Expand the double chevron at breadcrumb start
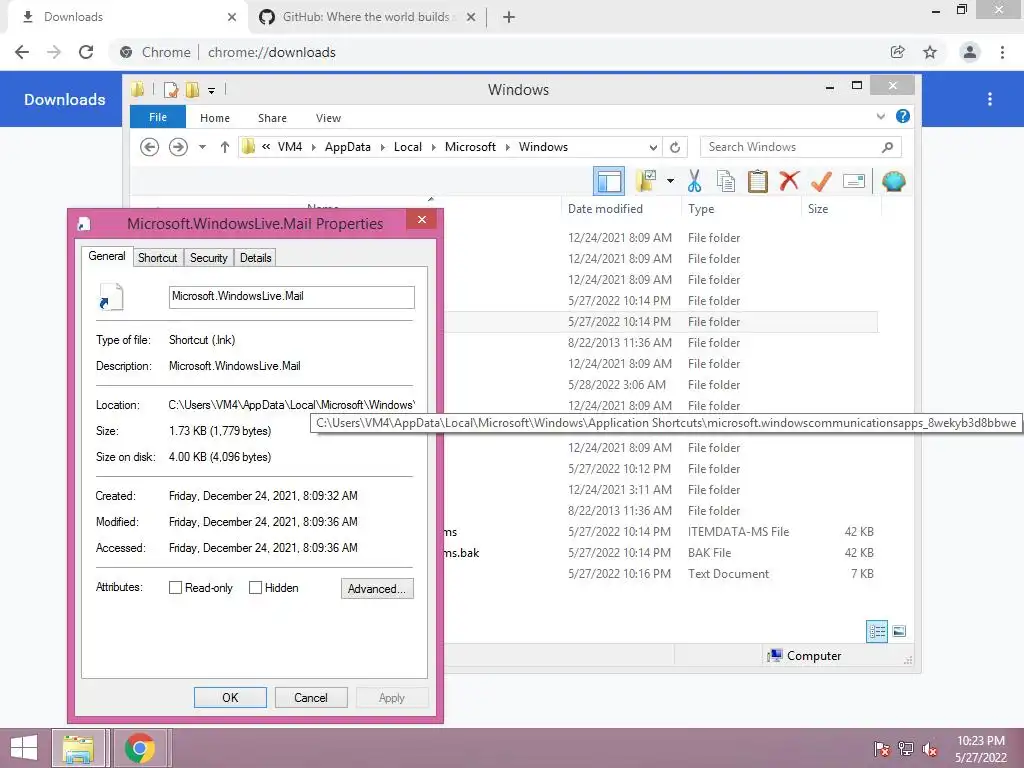Viewport: 1024px width, 768px height. click(x=266, y=147)
